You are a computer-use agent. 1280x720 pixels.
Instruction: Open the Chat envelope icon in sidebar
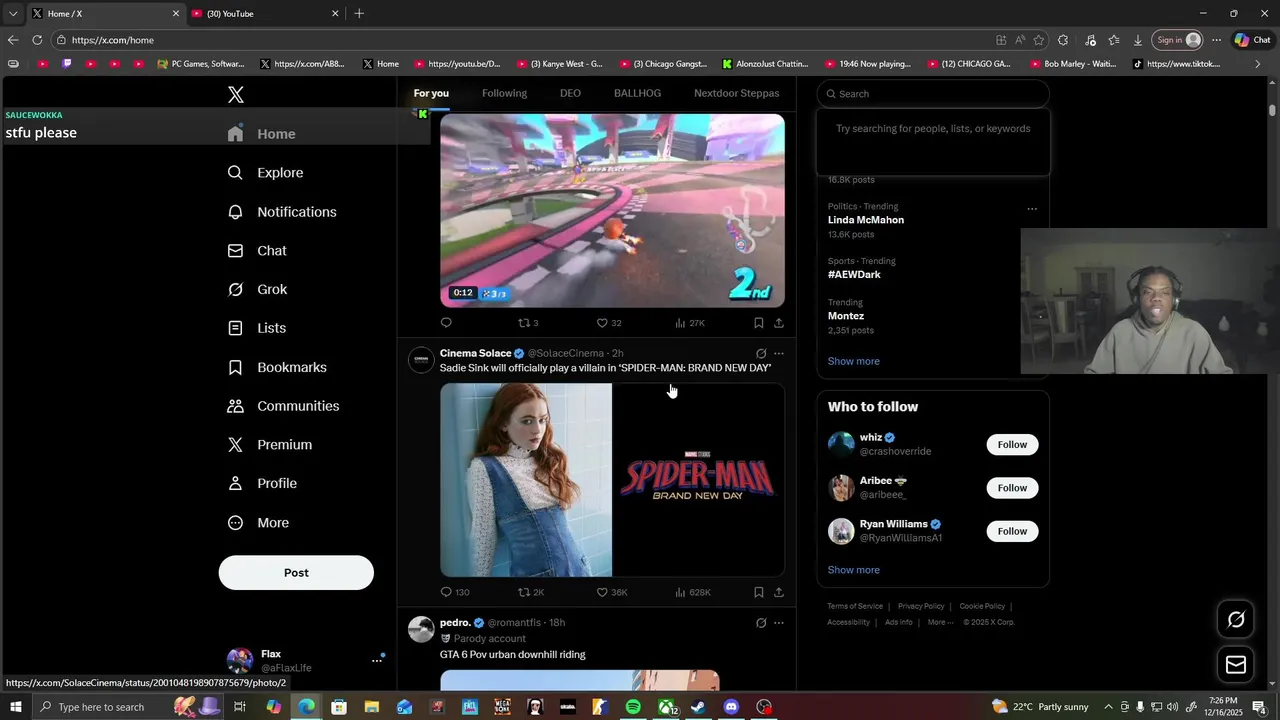[235, 251]
